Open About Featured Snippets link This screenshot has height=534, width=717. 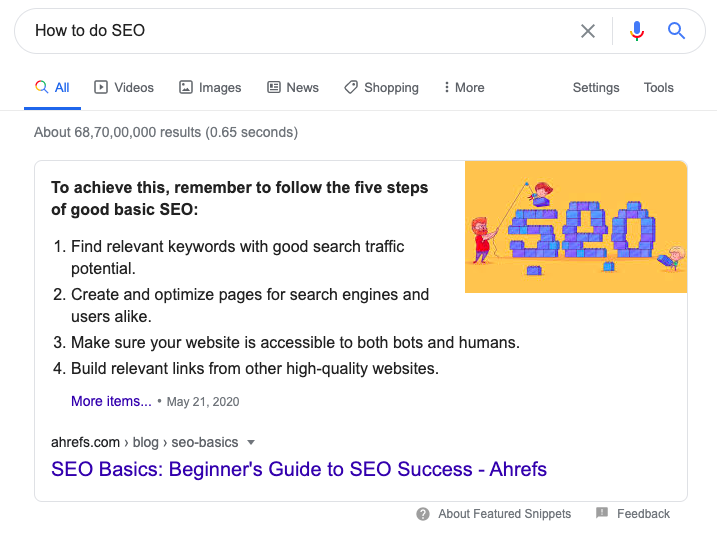[504, 514]
